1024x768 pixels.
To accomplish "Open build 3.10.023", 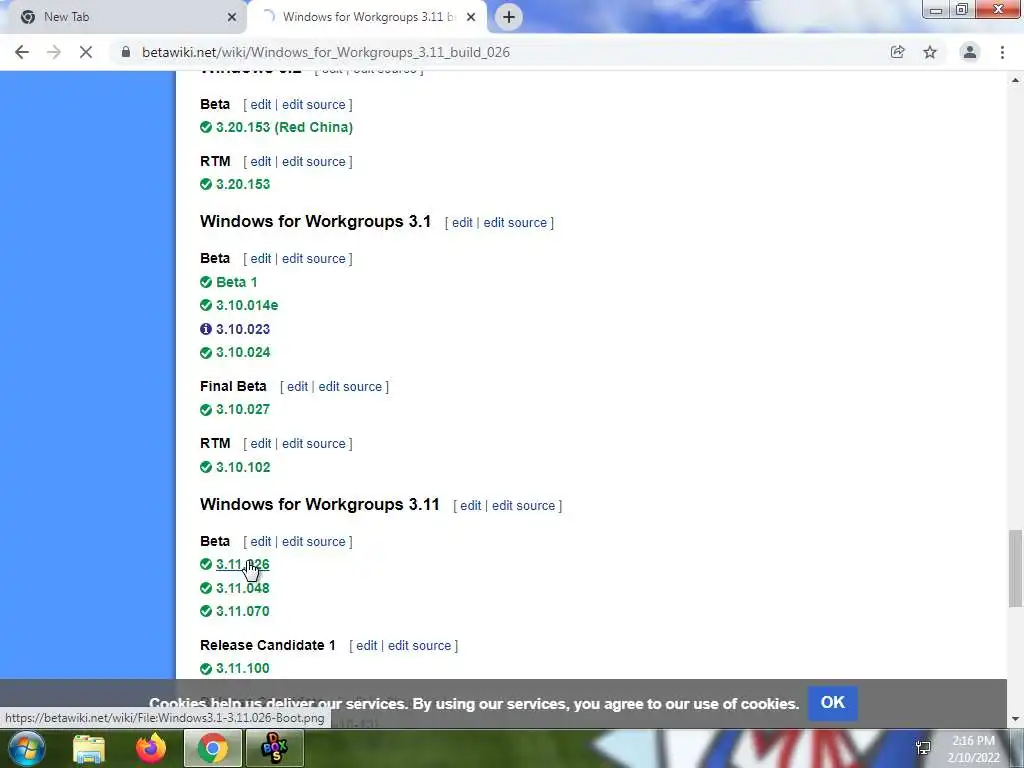I will coord(243,329).
